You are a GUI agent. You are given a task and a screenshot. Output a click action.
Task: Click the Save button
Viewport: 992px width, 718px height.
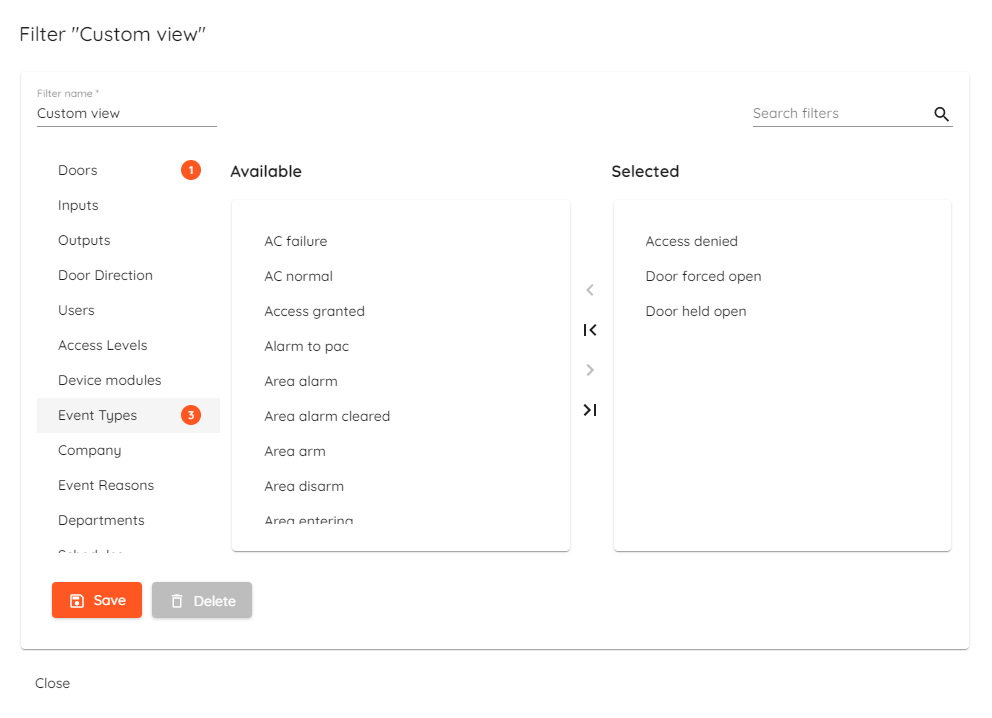pyautogui.click(x=97, y=600)
